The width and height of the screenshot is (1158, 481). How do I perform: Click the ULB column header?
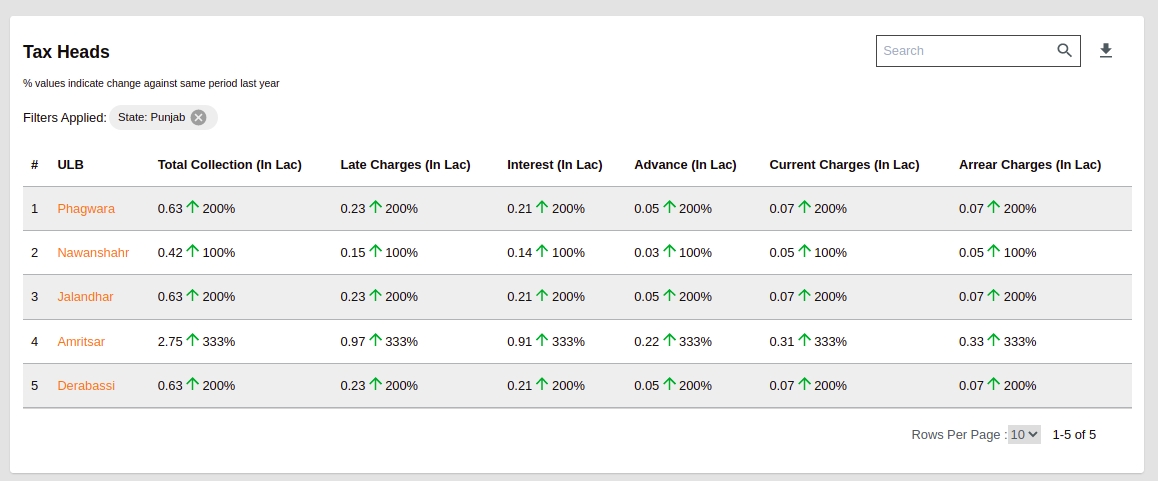click(x=70, y=165)
